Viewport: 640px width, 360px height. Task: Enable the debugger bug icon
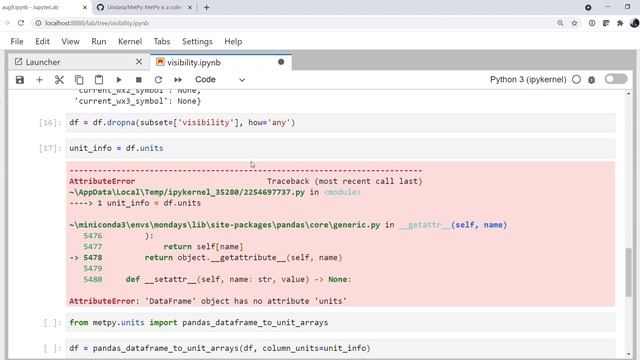click(x=591, y=80)
